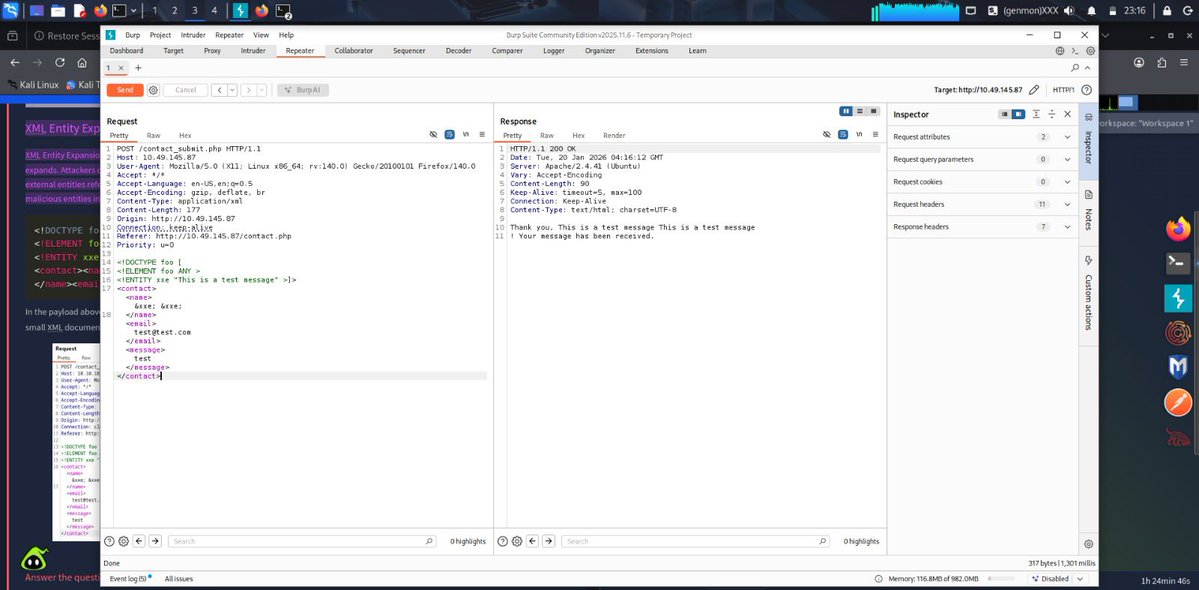This screenshot has height=590, width=1199.
Task: Click the edit target pencil icon
Action: coord(1034,90)
